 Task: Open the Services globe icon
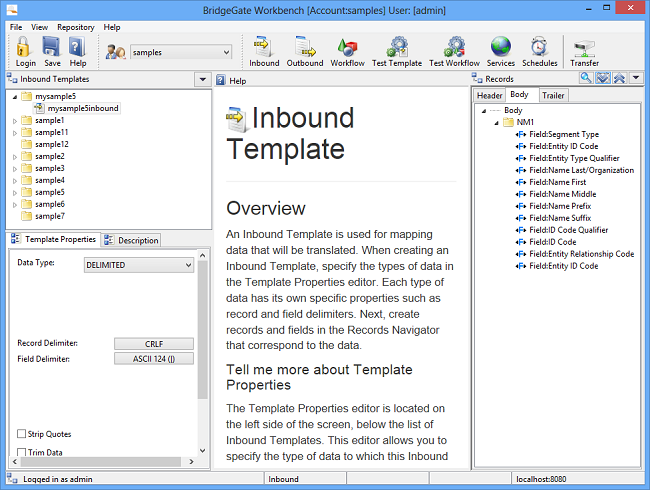(x=501, y=46)
